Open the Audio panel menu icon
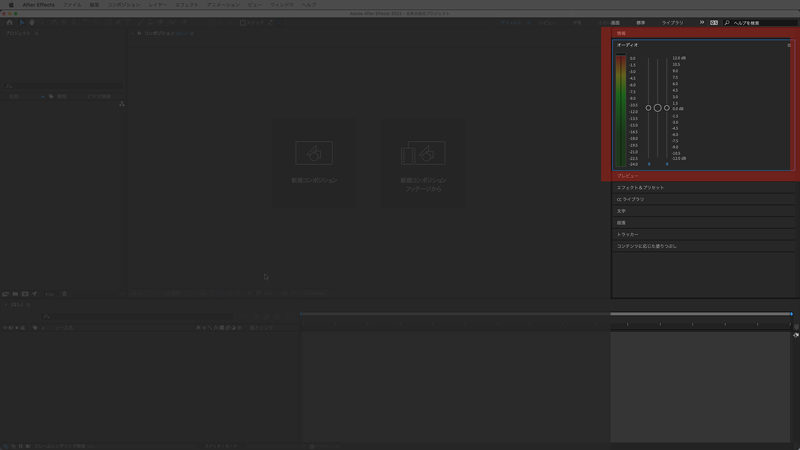Image resolution: width=800 pixels, height=450 pixels. [788, 45]
